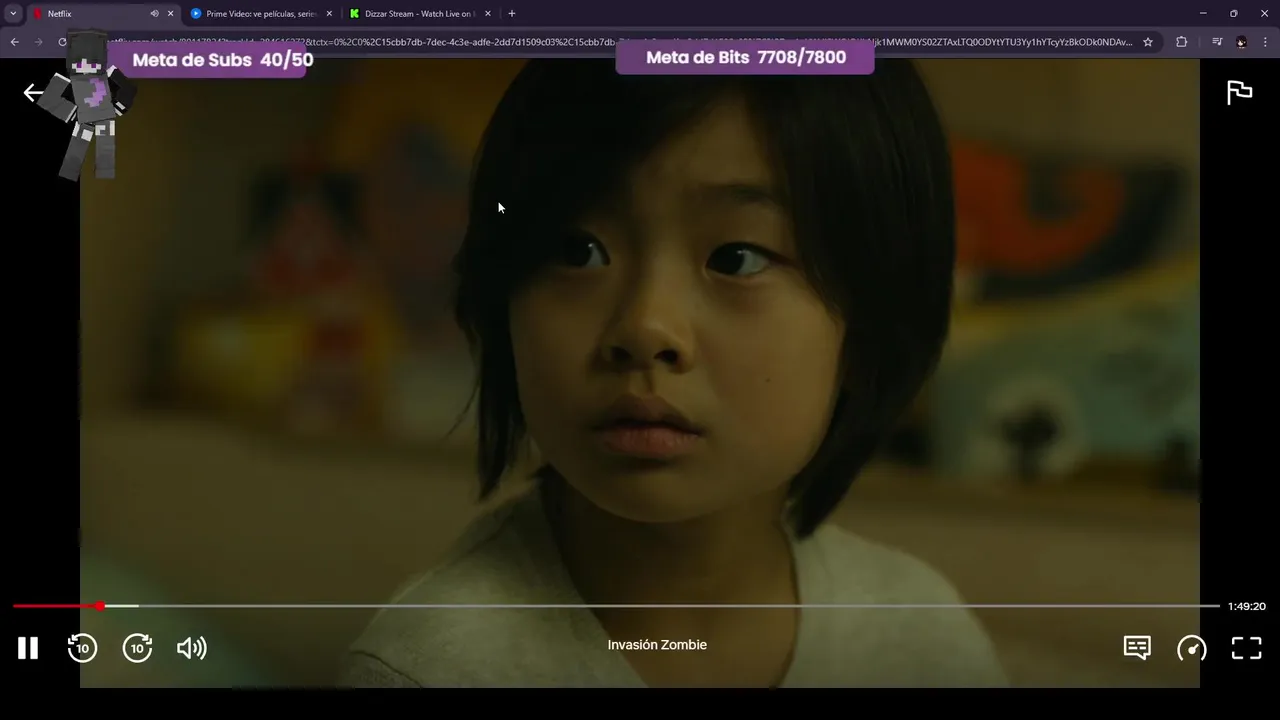The height and width of the screenshot is (720, 1280).
Task: Click the red playhead dot on the timeline
Action: pyautogui.click(x=100, y=606)
